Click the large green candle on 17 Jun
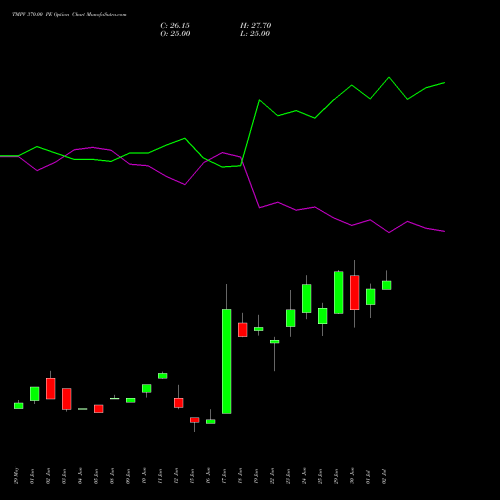The width and height of the screenshot is (500, 500). (x=227, y=361)
